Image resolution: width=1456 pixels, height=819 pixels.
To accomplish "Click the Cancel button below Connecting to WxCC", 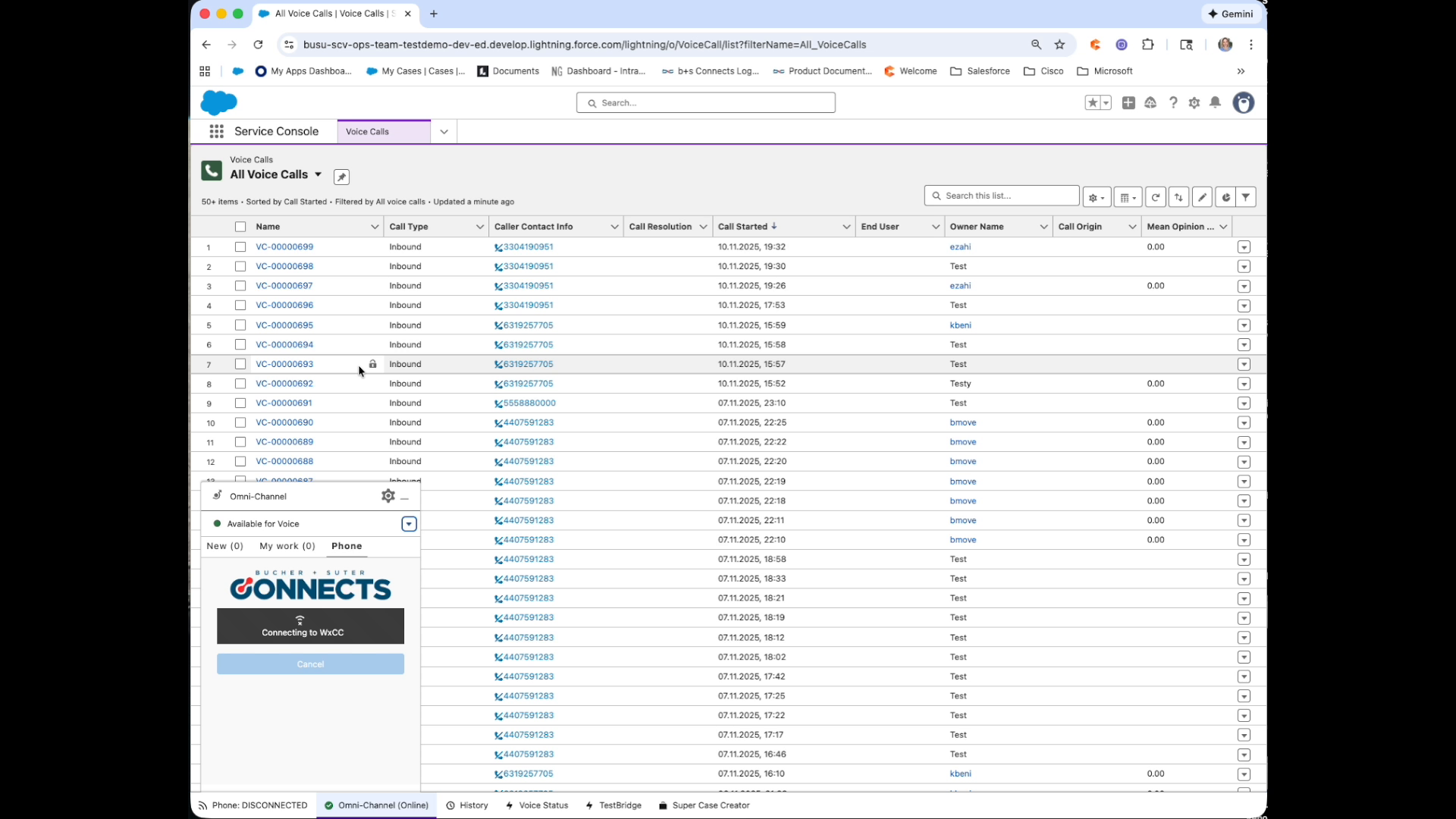I will point(309,664).
